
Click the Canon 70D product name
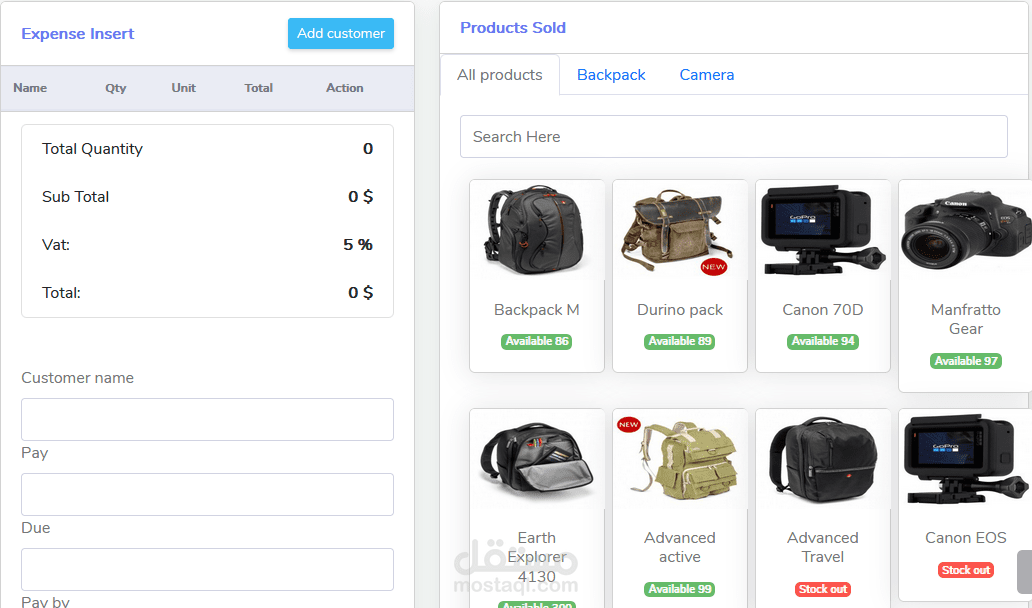pyautogui.click(x=823, y=310)
